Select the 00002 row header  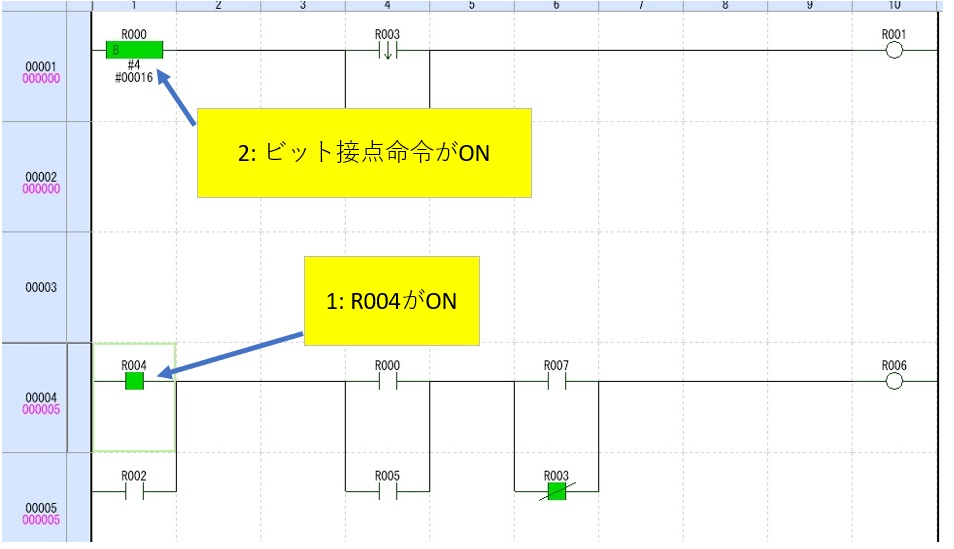tap(44, 181)
